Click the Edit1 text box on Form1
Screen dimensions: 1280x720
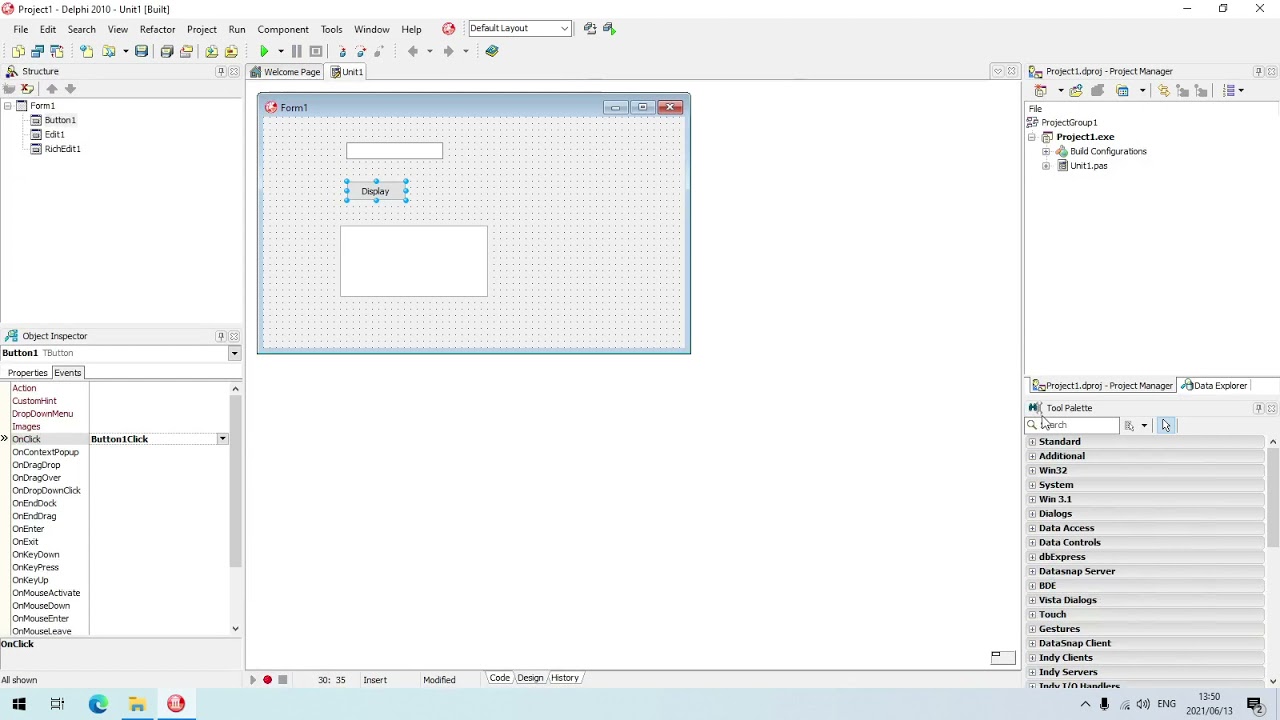[394, 151]
